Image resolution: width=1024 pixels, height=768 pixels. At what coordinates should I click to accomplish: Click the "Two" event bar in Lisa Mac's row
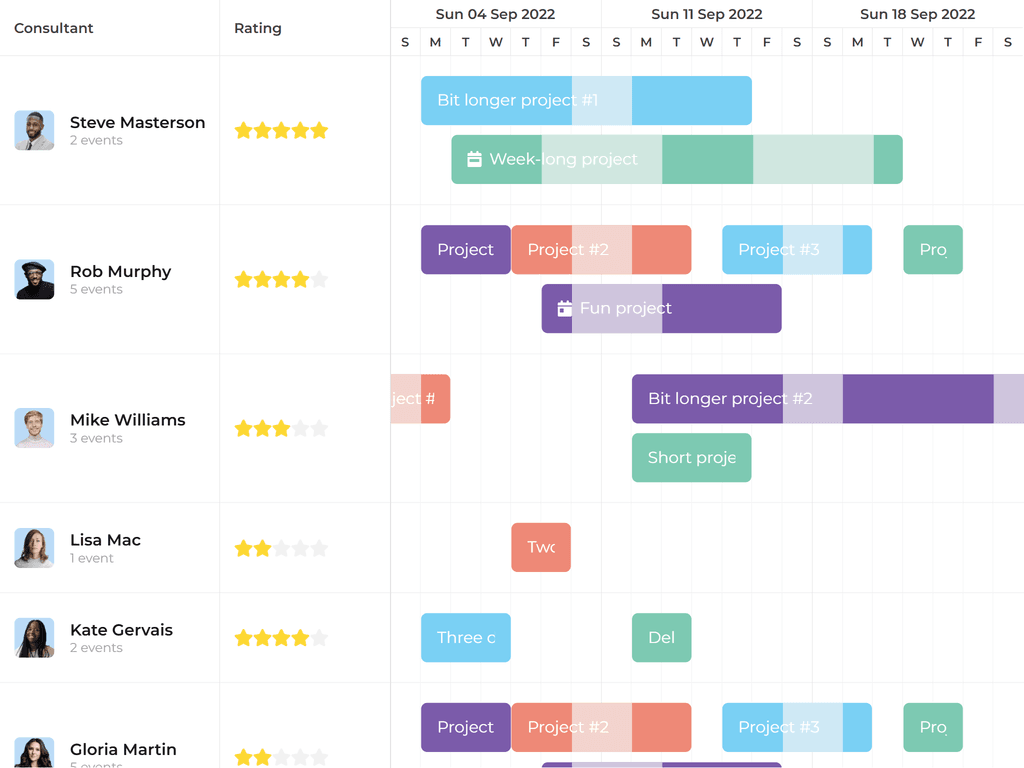540,547
